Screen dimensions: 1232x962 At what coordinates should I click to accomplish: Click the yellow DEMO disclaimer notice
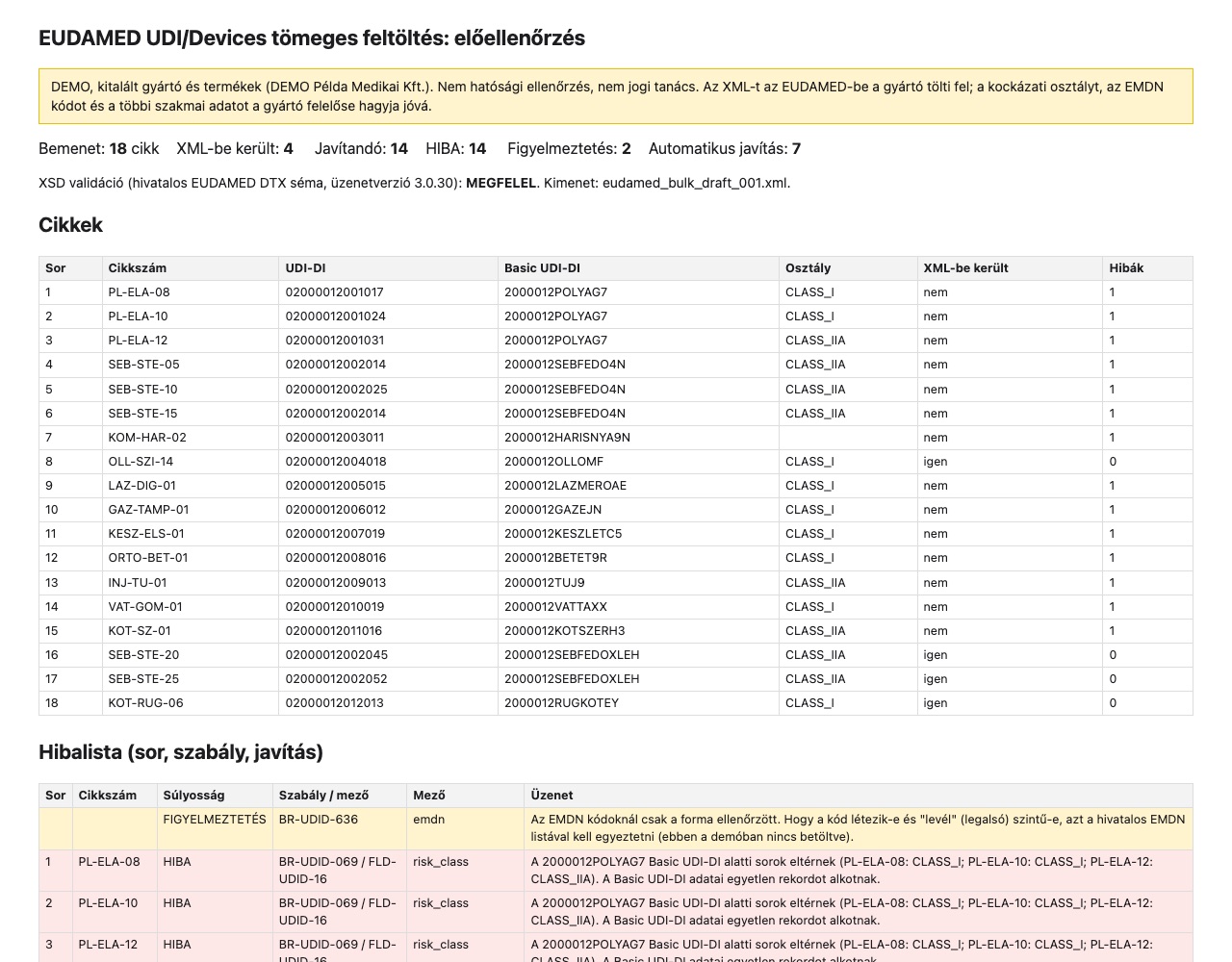coord(616,96)
